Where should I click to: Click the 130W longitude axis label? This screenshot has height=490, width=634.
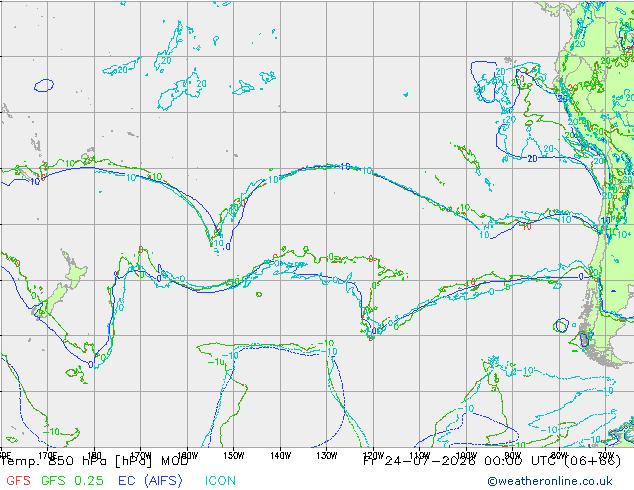coord(327,456)
